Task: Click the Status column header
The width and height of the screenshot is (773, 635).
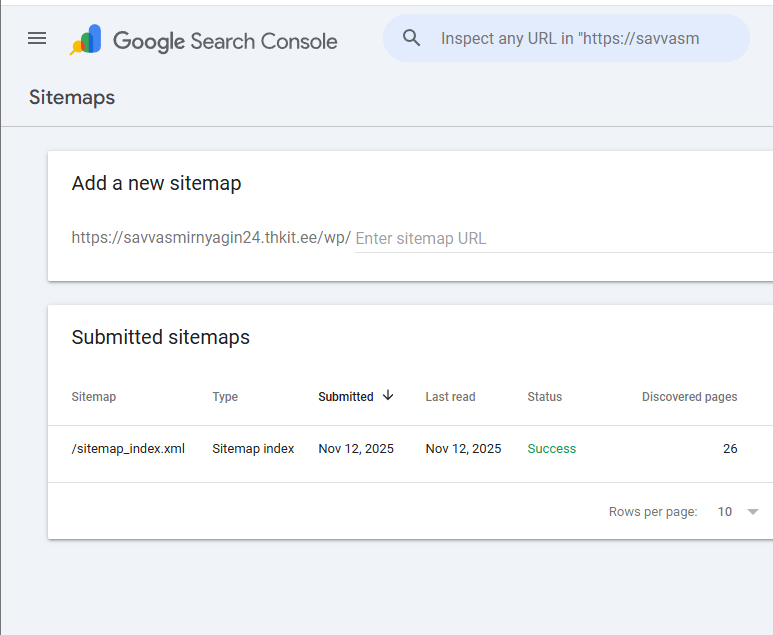Action: coord(545,397)
